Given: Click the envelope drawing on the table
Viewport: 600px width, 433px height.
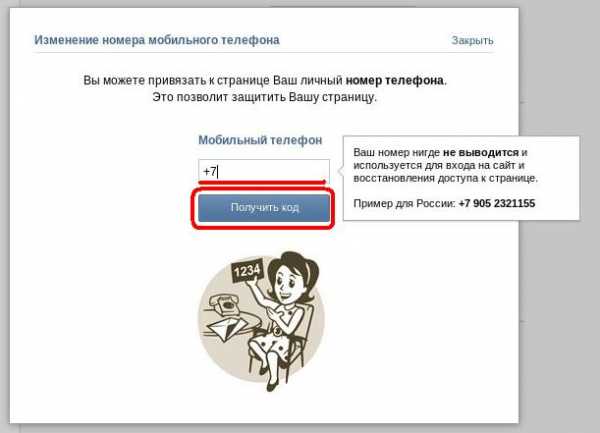Looking at the screenshot, I should [227, 329].
